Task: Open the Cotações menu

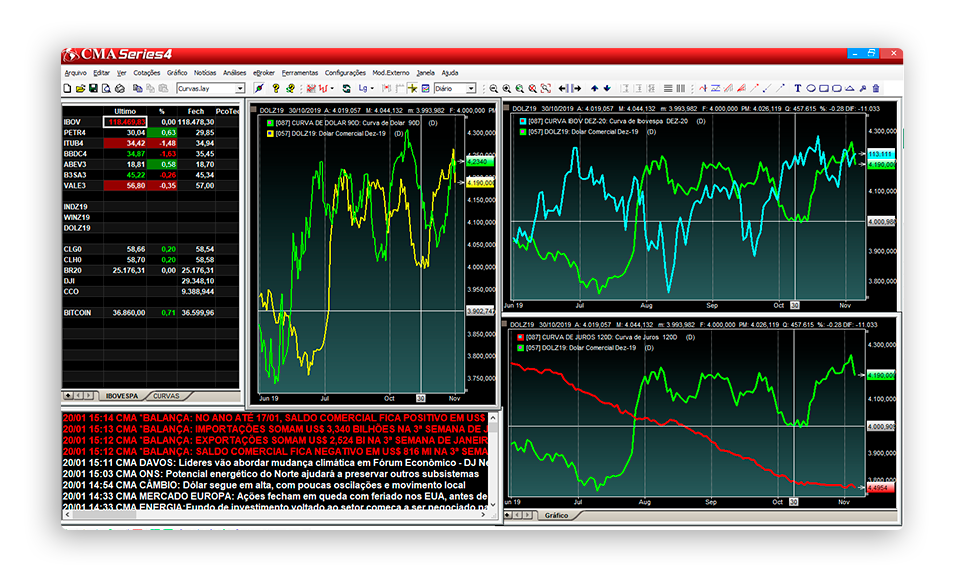Action: coord(147,73)
